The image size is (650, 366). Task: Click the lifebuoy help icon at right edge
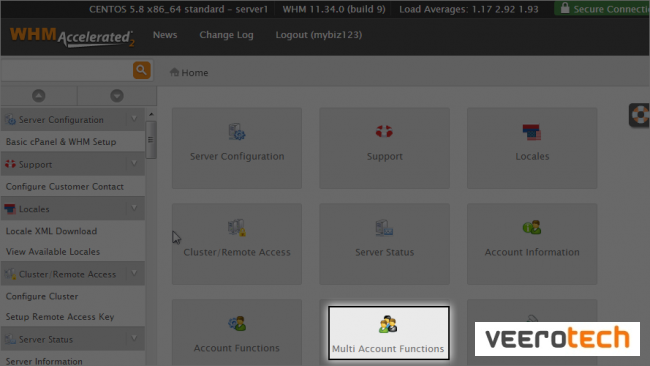point(640,115)
